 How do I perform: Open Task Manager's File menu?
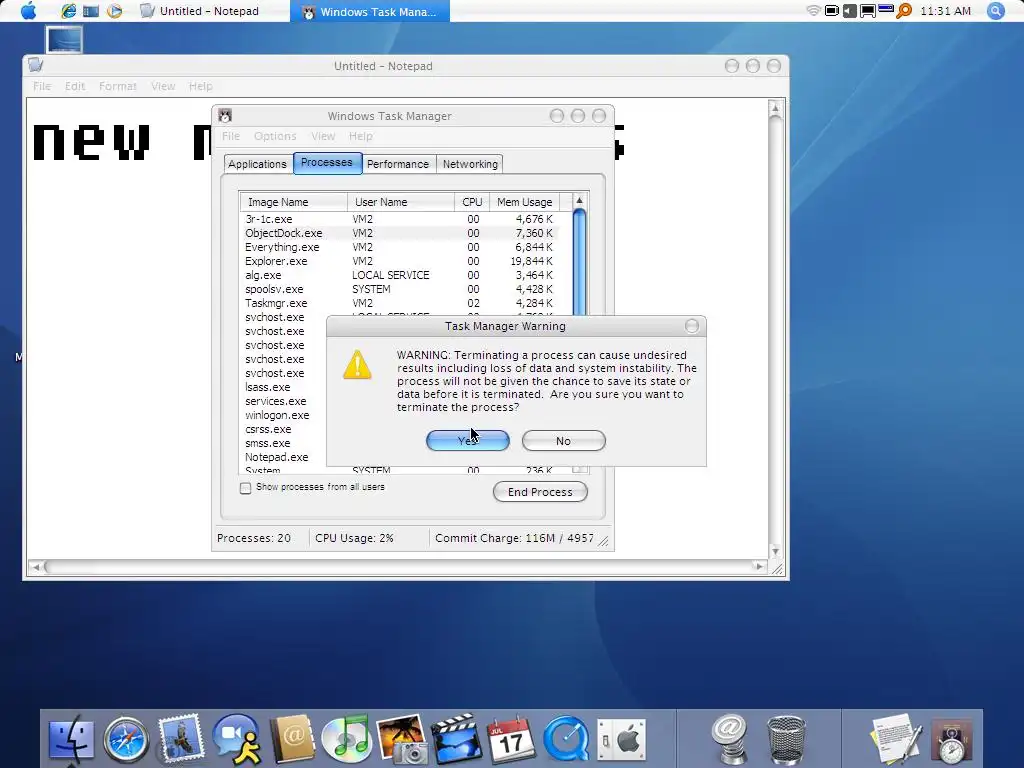tap(231, 136)
